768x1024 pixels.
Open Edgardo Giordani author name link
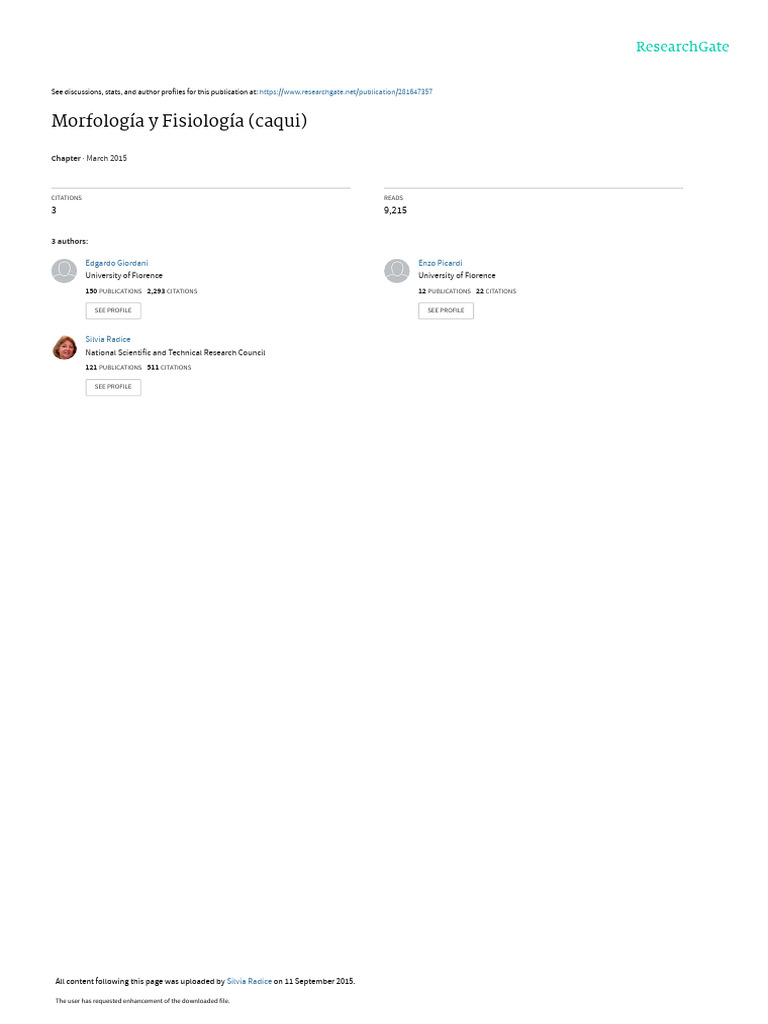point(116,263)
